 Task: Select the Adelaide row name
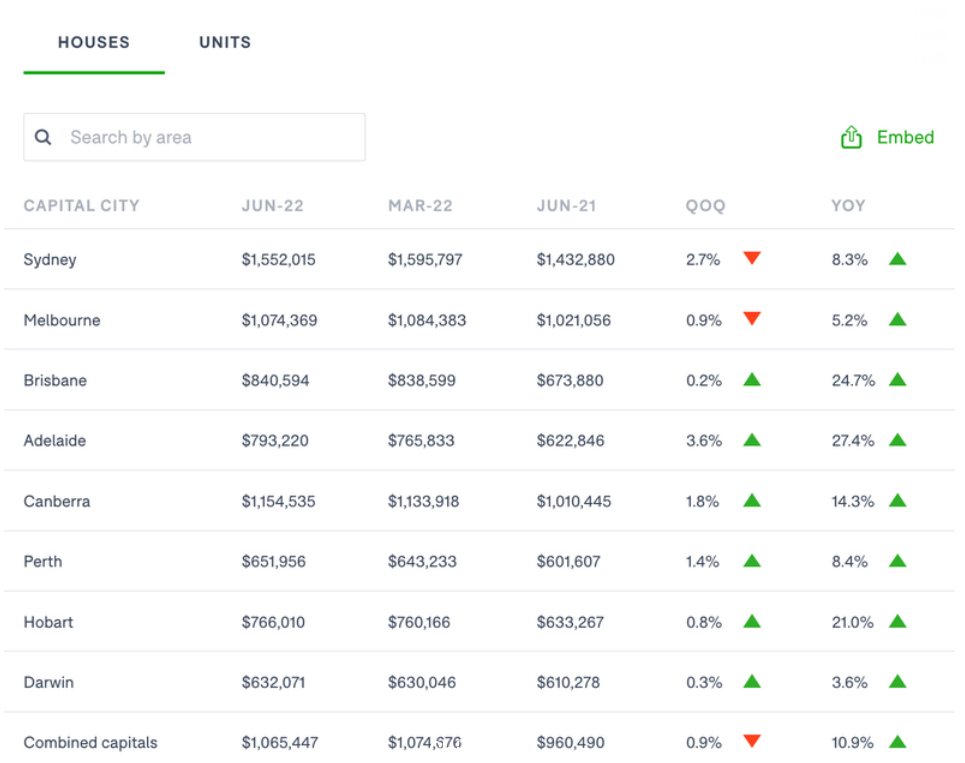(x=55, y=441)
